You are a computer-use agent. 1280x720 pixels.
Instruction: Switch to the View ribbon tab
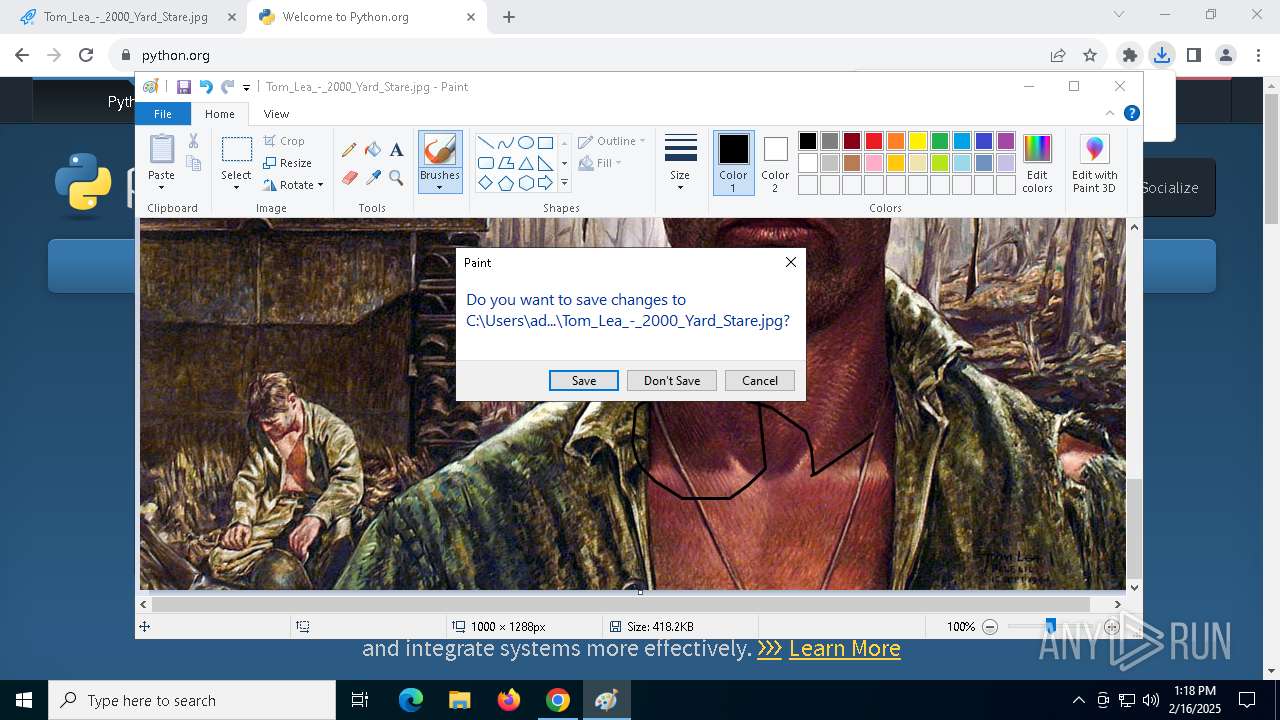(x=276, y=114)
